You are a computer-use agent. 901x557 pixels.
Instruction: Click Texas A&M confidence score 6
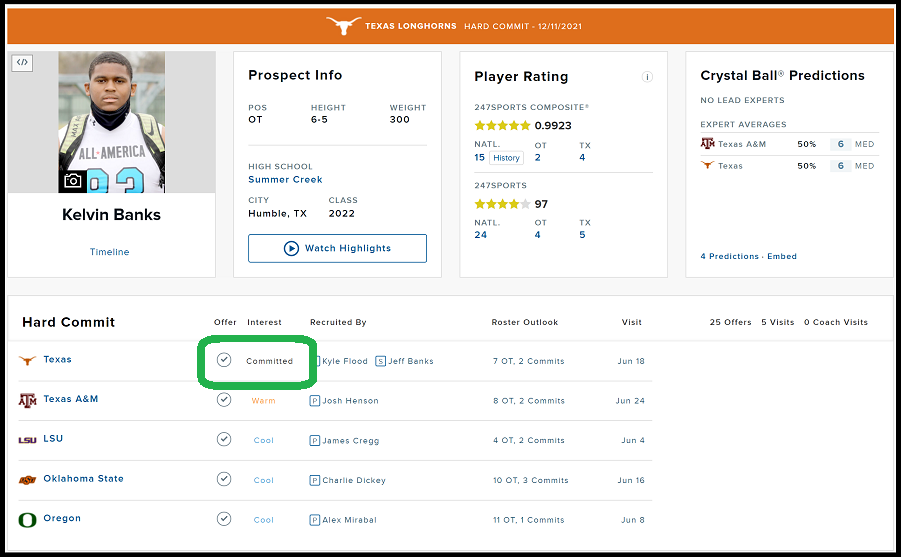(x=840, y=144)
